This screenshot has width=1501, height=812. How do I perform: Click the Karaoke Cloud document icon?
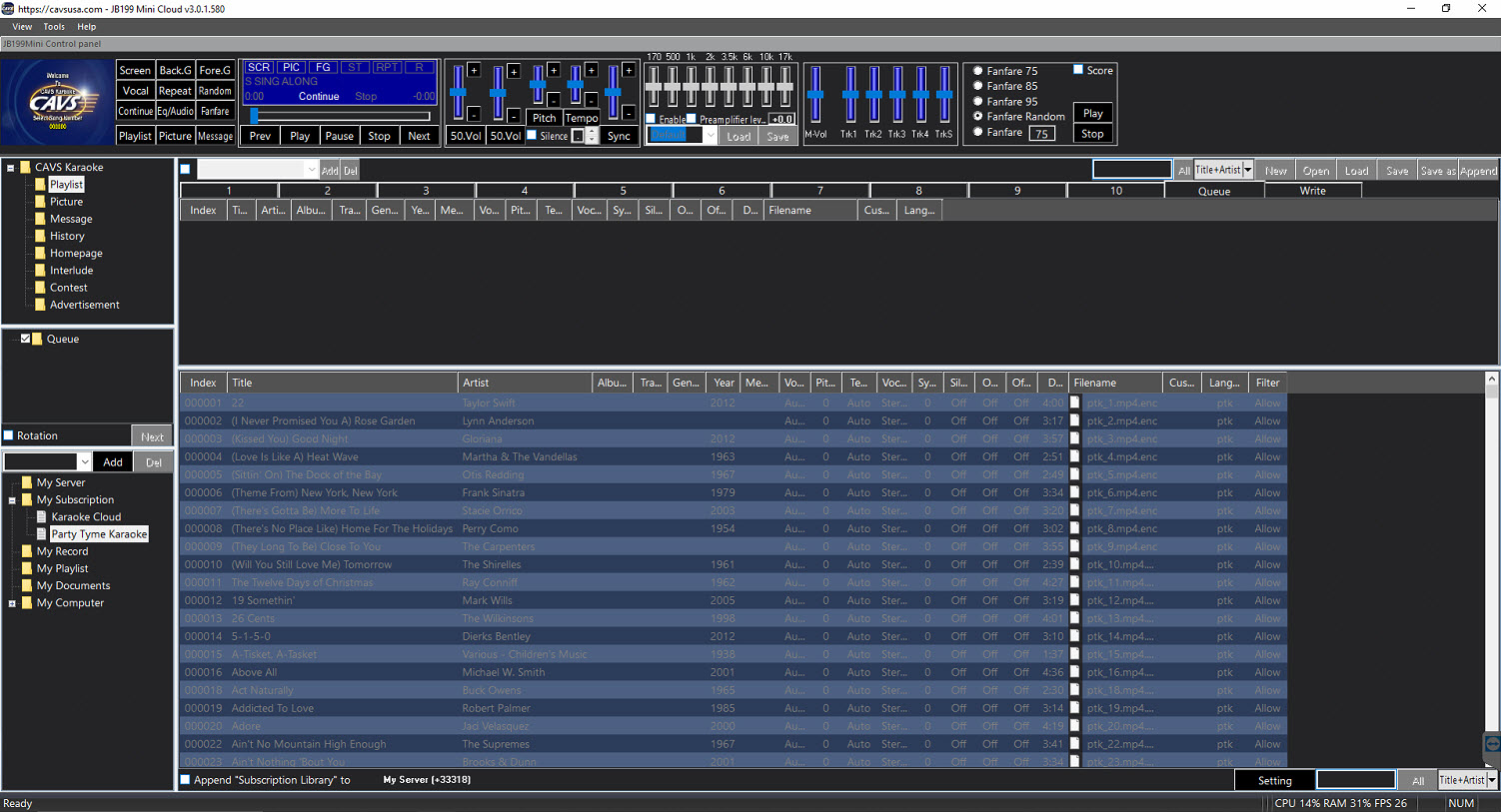[x=42, y=516]
